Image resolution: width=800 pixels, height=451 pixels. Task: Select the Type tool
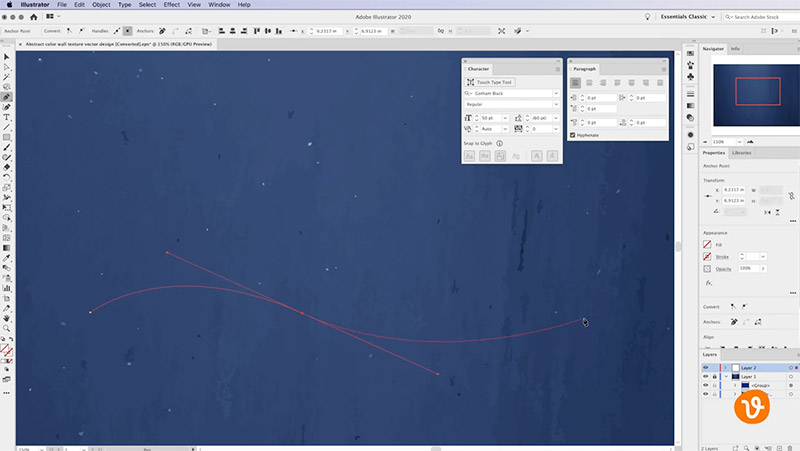[7, 117]
